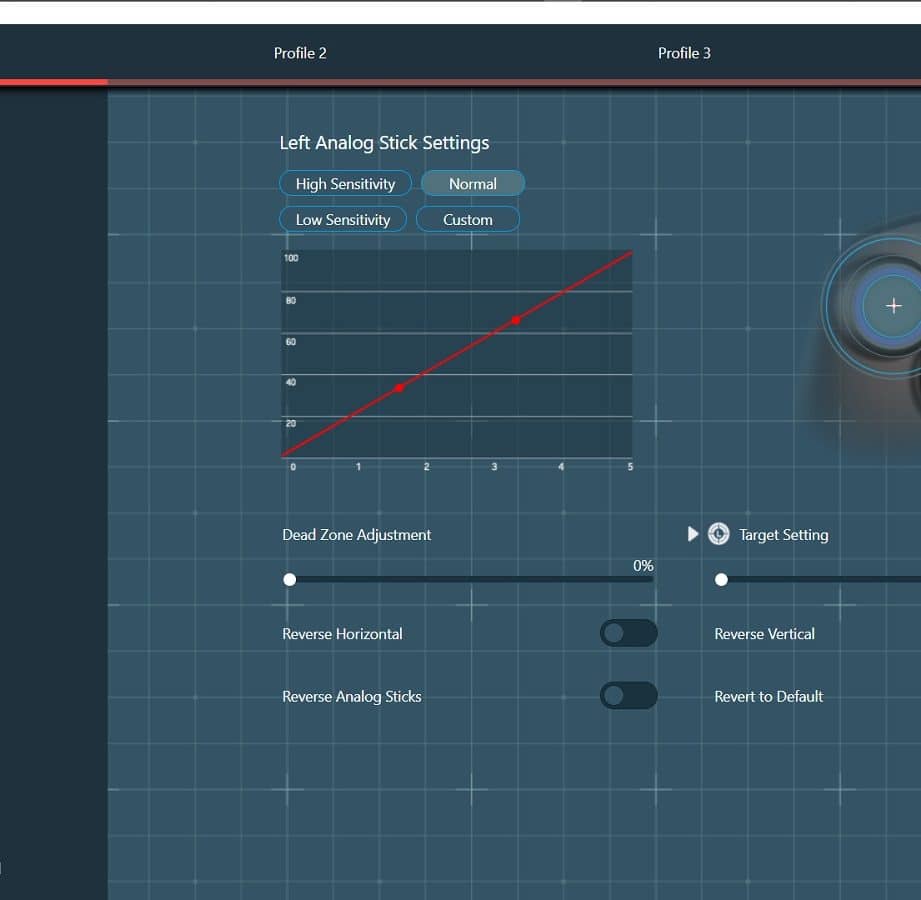
Task: Open the Profile 3 tab
Action: pyautogui.click(x=684, y=53)
